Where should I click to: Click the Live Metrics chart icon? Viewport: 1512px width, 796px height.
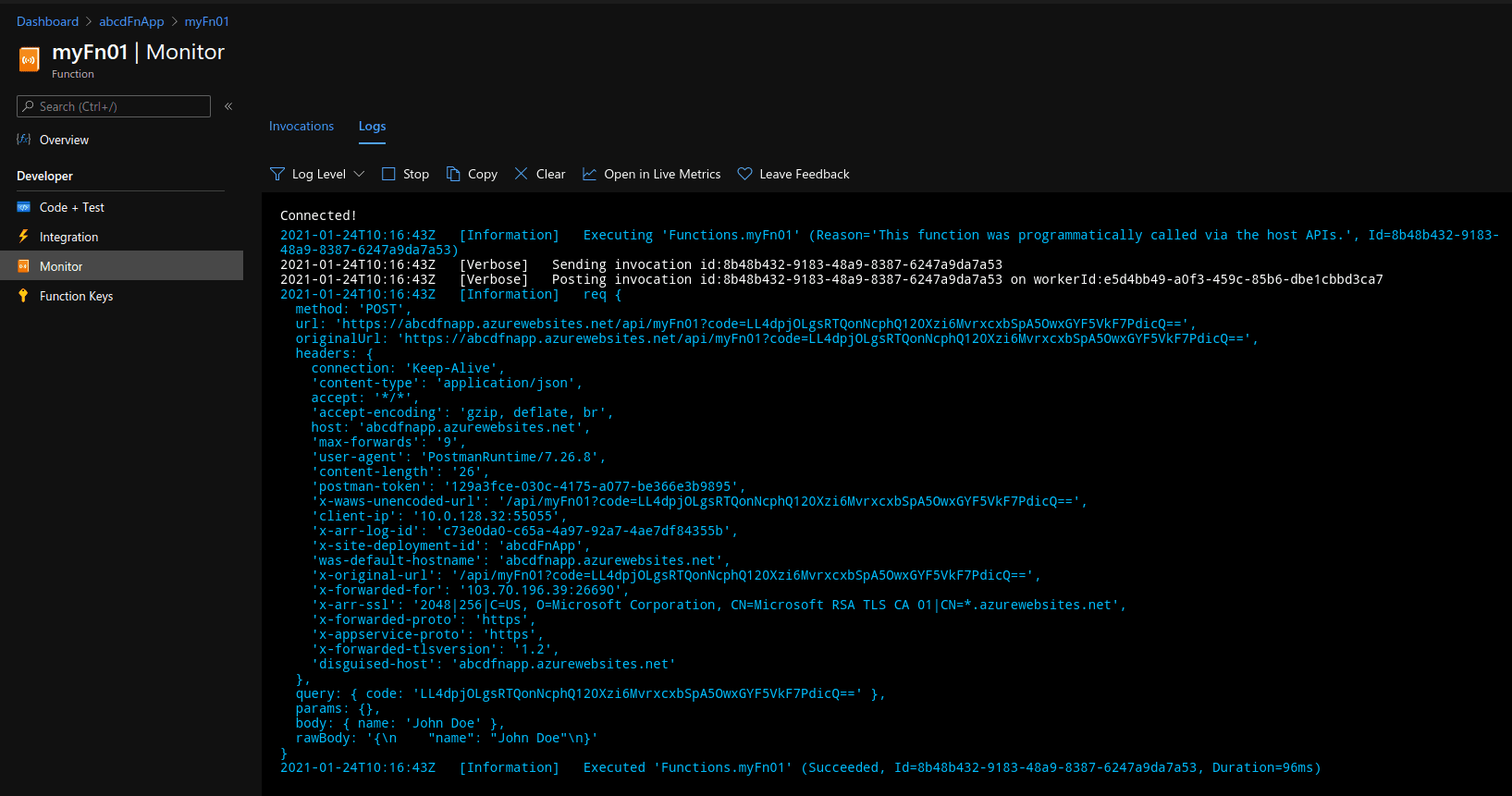click(589, 174)
